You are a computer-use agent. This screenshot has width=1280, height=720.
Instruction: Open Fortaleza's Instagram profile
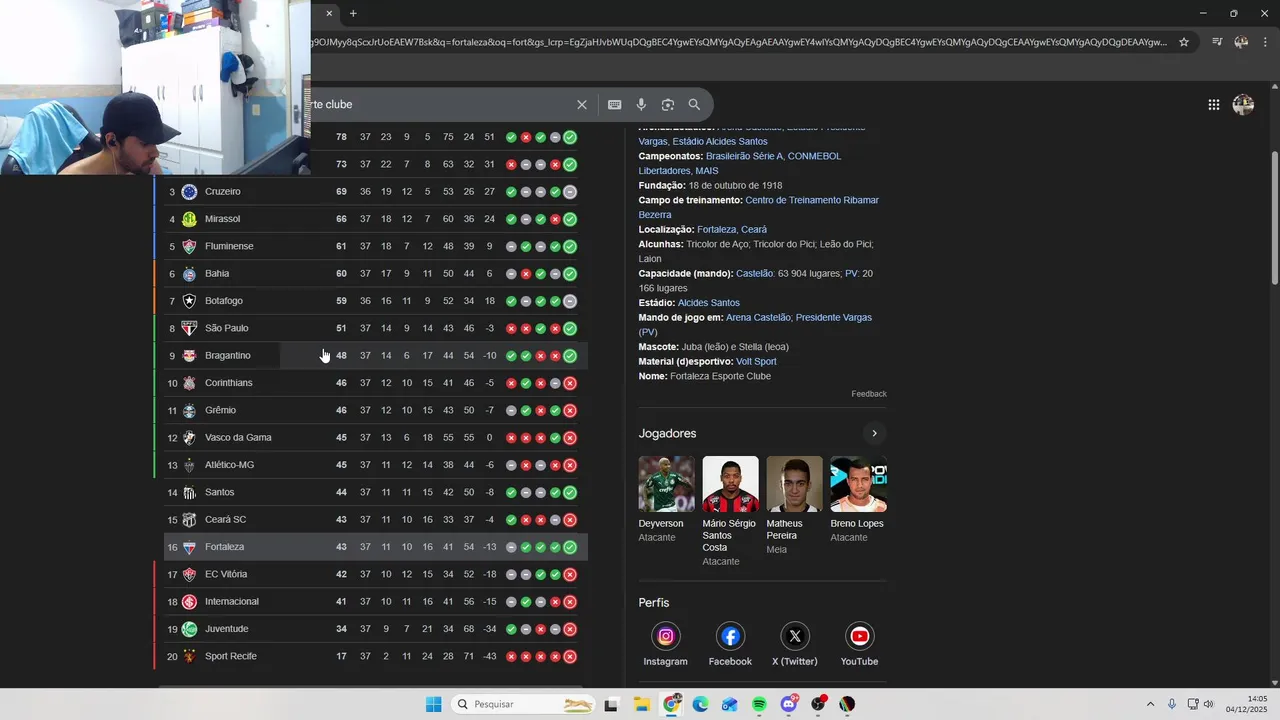tap(665, 645)
